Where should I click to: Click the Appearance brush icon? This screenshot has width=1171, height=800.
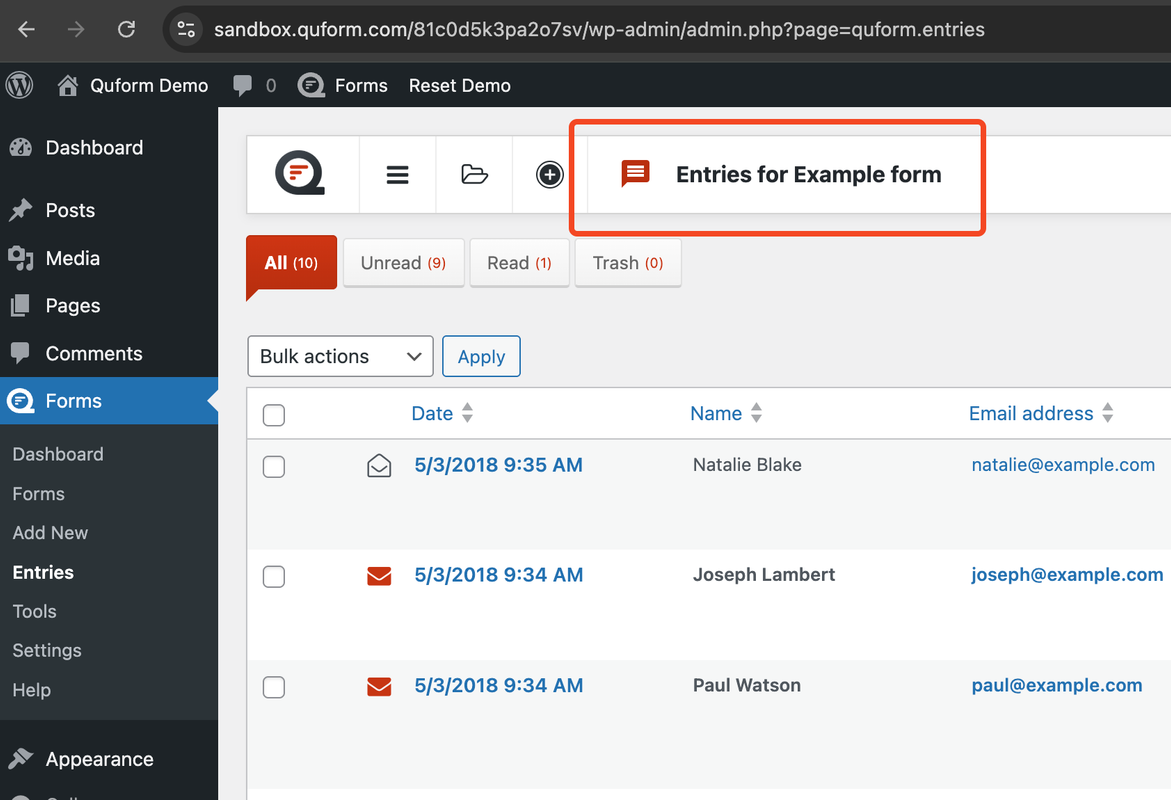click(x=21, y=759)
